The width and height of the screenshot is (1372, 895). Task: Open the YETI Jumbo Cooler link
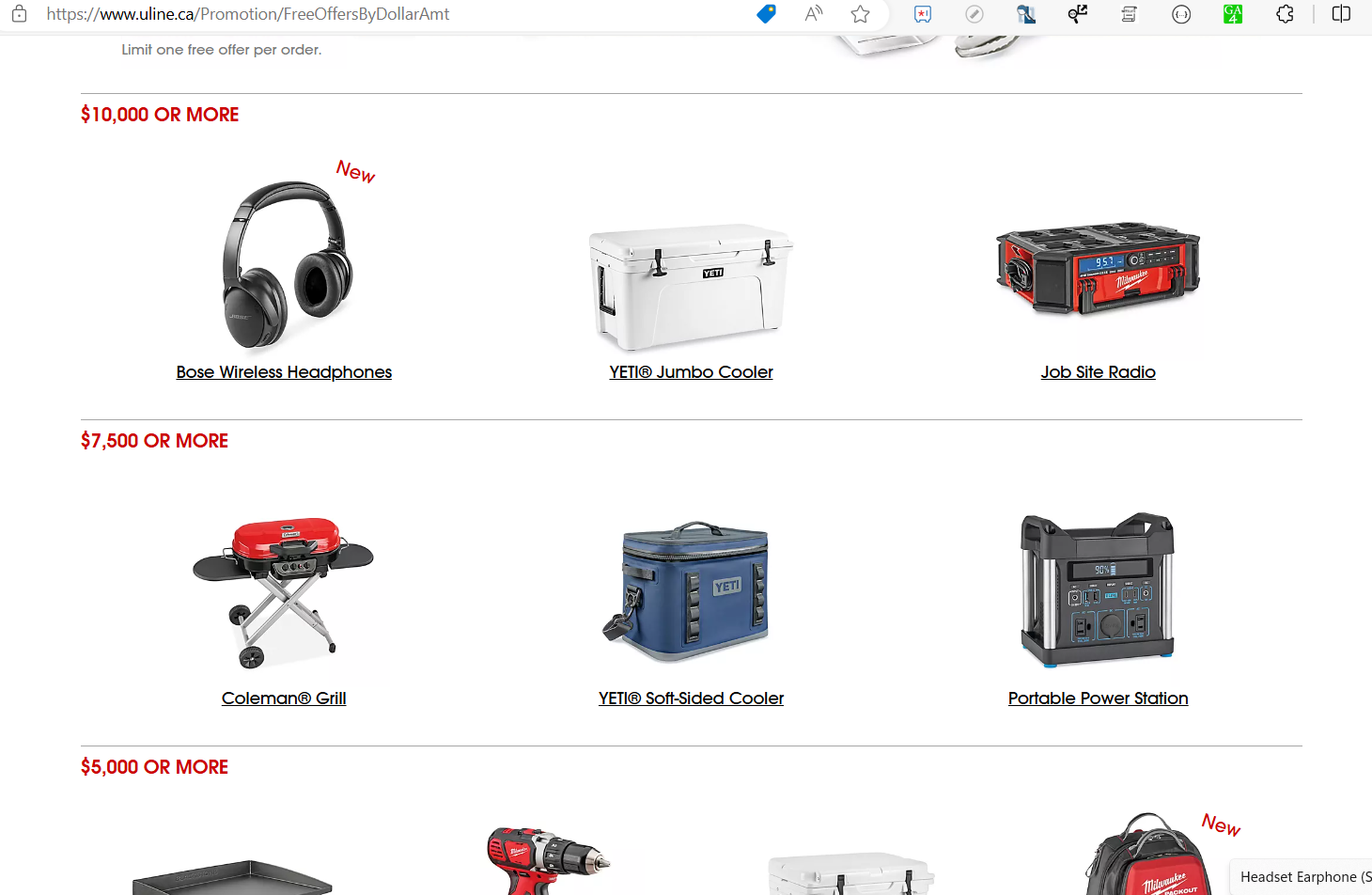[691, 372]
